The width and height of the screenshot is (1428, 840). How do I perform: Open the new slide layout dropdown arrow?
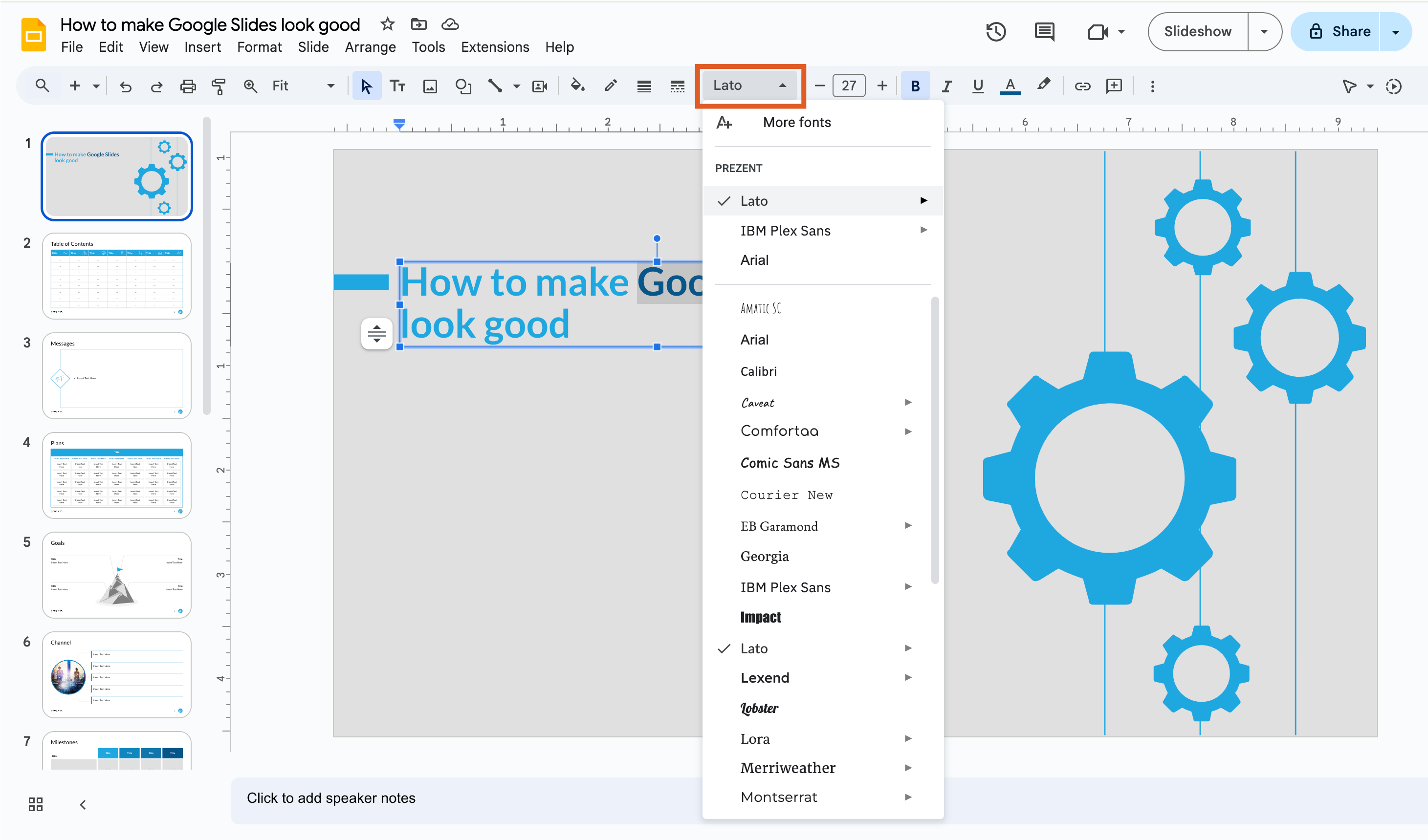96,86
